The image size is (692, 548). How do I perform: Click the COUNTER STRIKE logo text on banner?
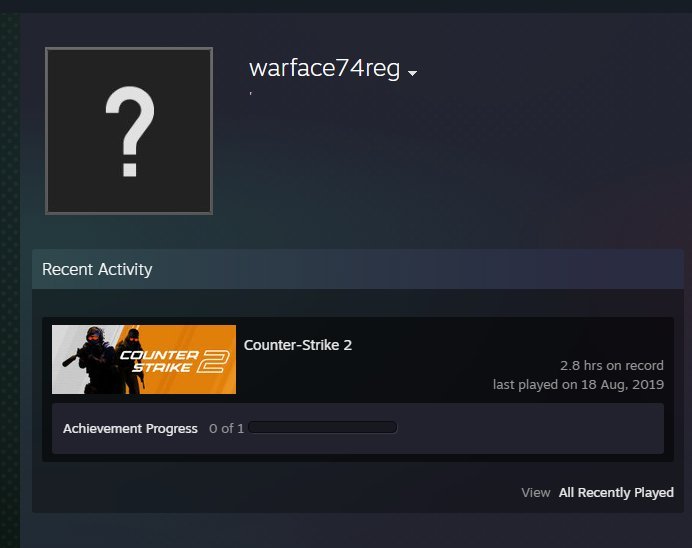(159, 361)
